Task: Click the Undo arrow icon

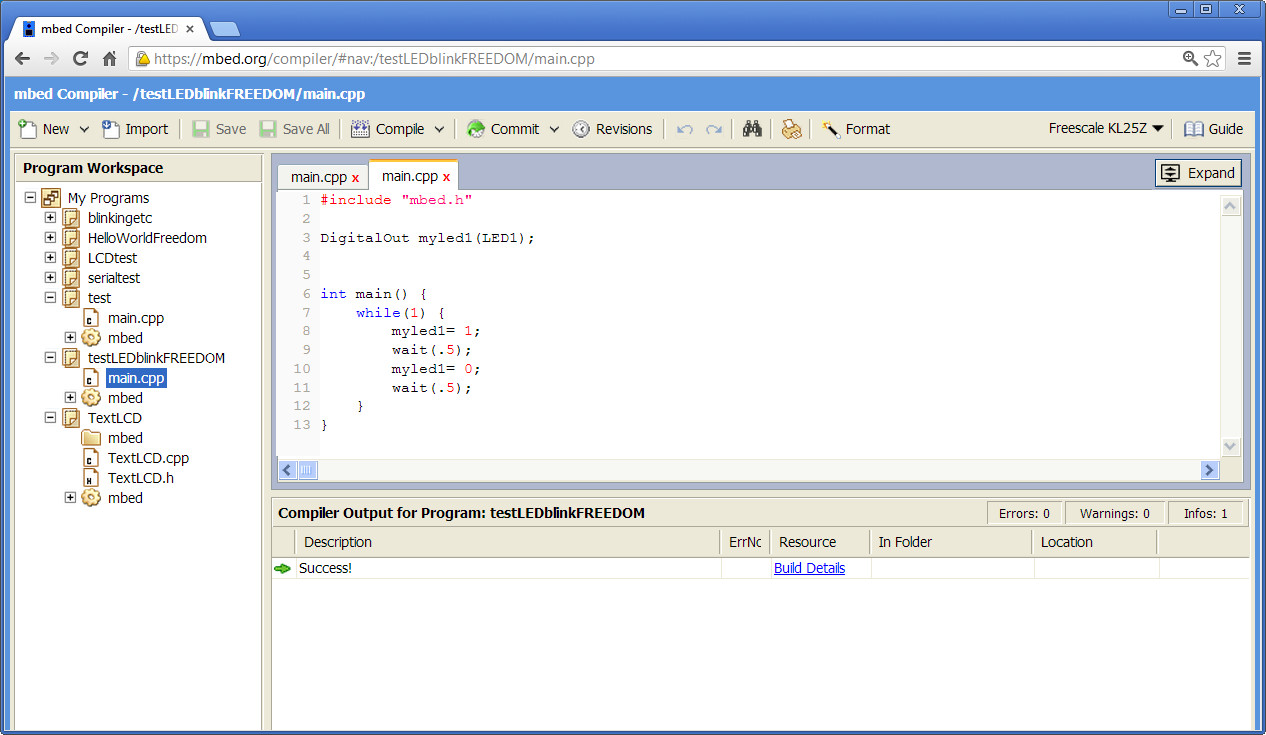Action: pos(684,129)
